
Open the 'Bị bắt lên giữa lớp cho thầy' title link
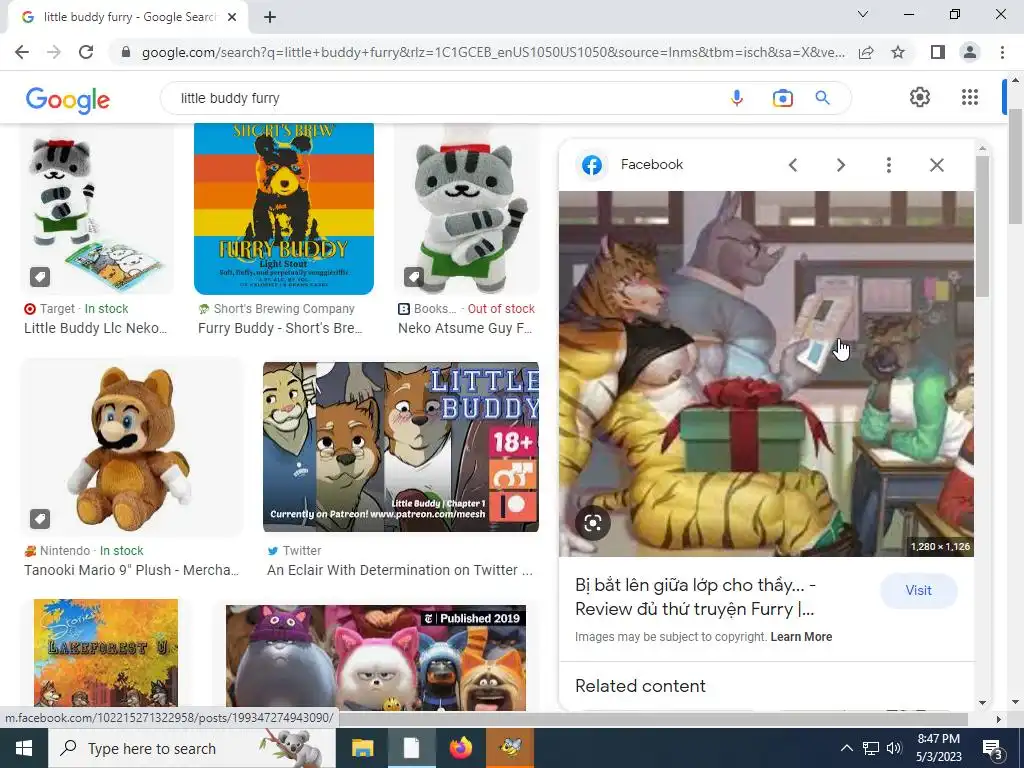[696, 597]
